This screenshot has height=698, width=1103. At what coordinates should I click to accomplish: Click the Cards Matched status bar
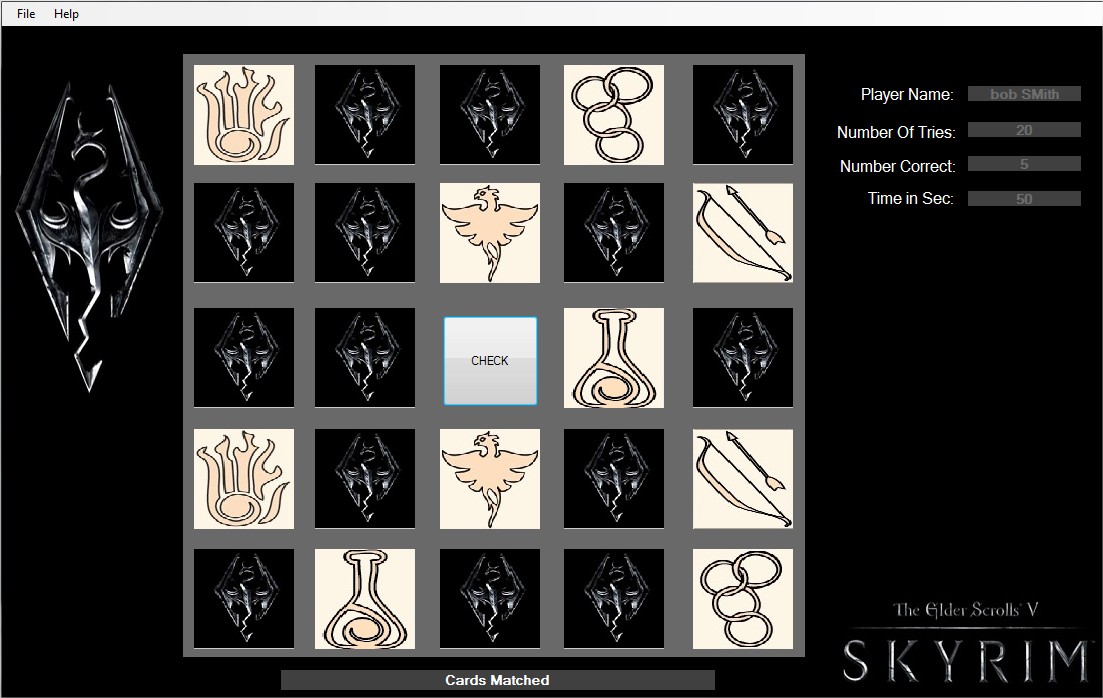coord(497,680)
